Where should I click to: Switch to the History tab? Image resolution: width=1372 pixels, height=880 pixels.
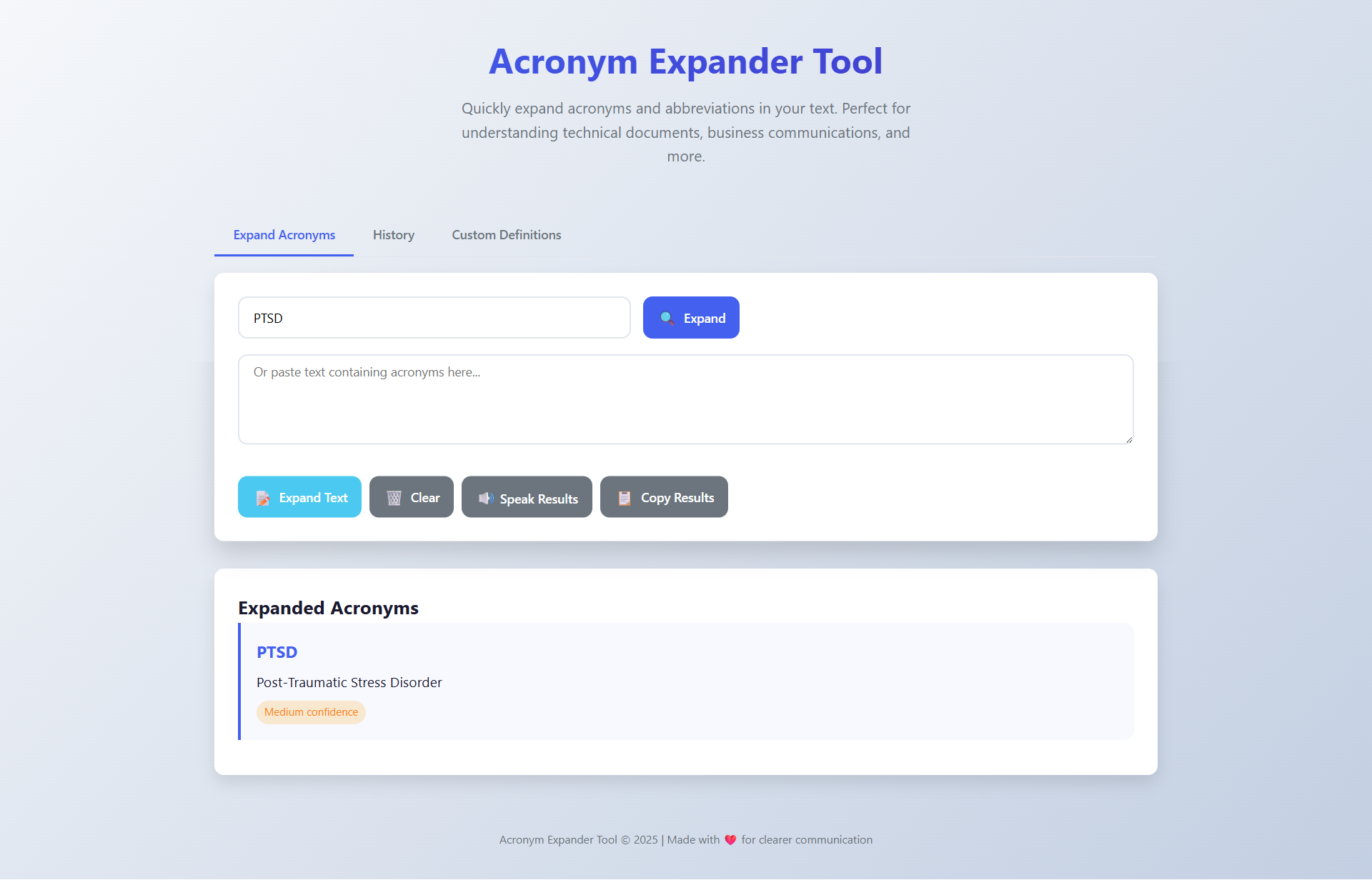(393, 236)
